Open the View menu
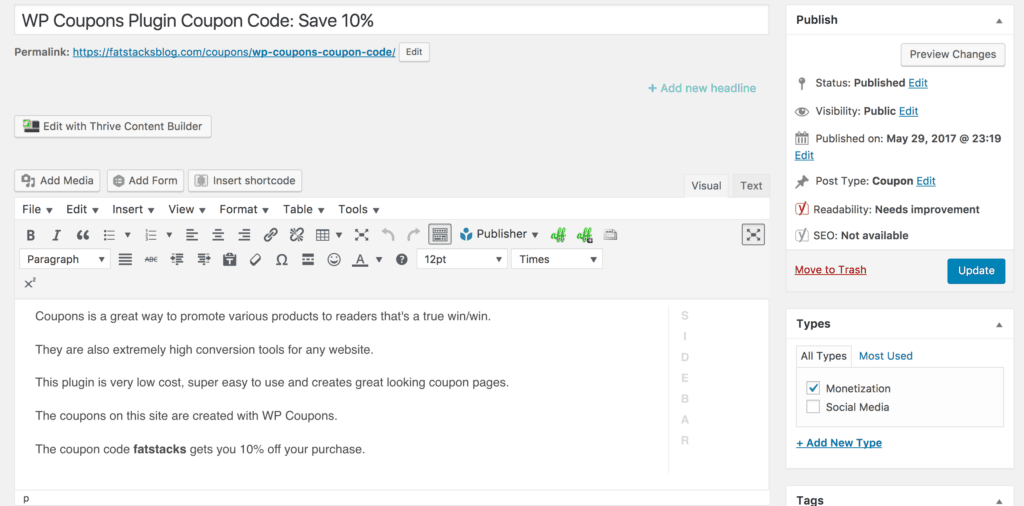The height and width of the screenshot is (506, 1024). (187, 210)
